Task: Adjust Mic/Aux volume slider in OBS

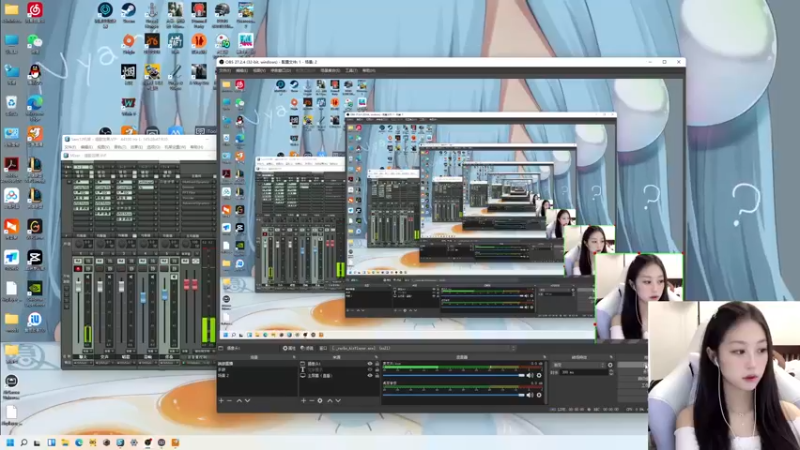Action: click(454, 376)
